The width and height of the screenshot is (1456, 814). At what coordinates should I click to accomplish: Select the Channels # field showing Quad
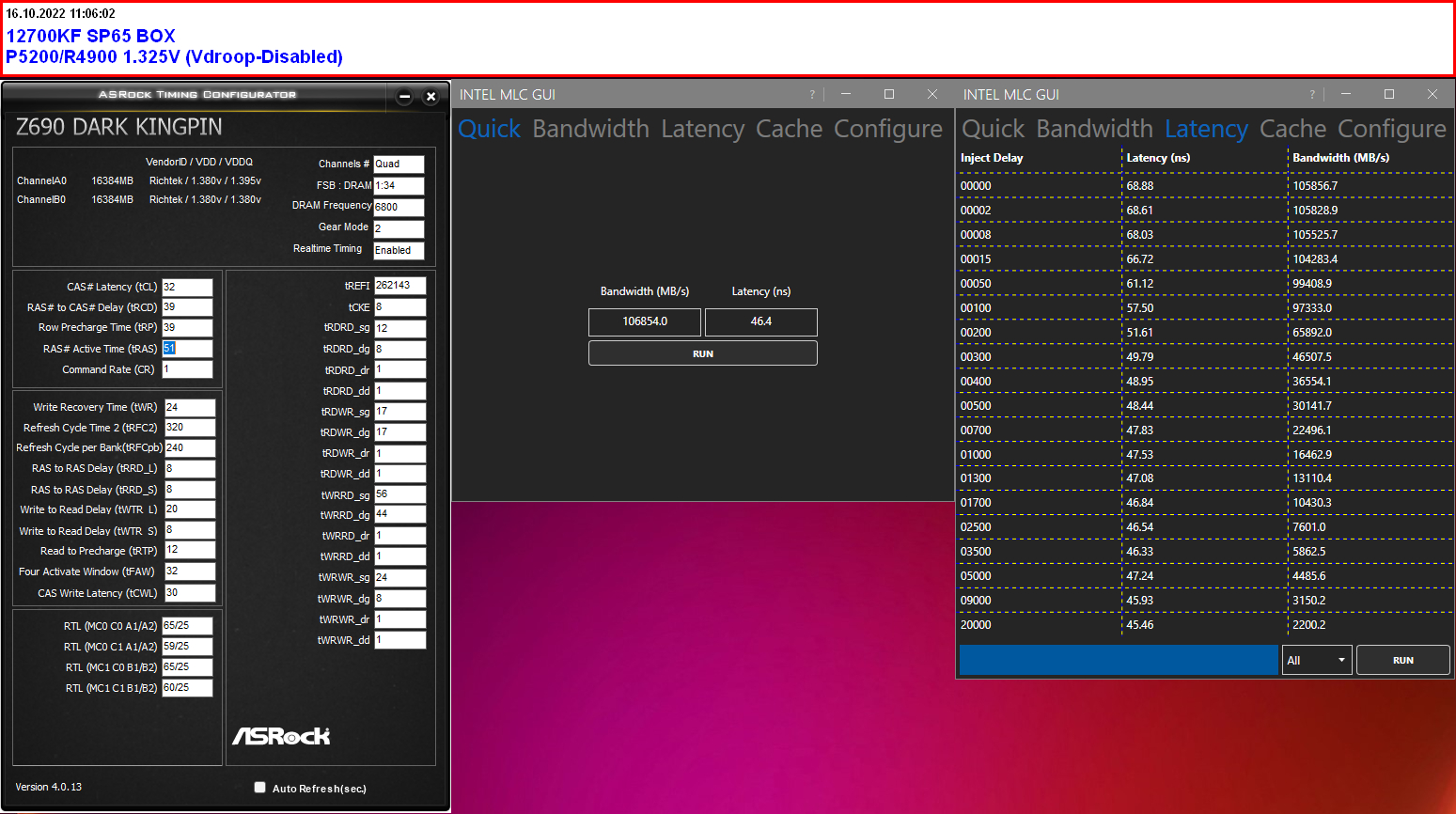click(399, 164)
